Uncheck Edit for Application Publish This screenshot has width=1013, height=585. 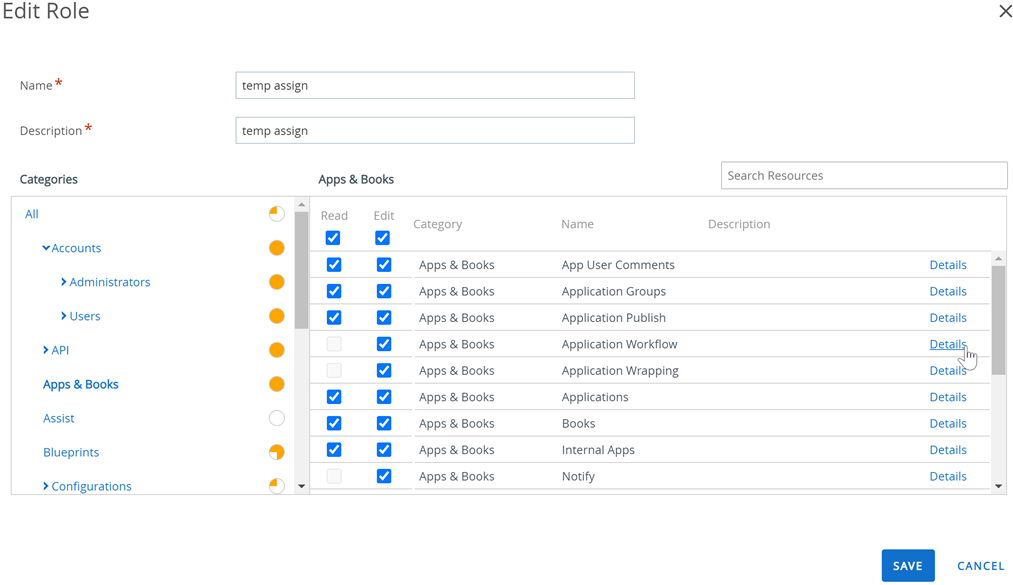click(x=384, y=318)
